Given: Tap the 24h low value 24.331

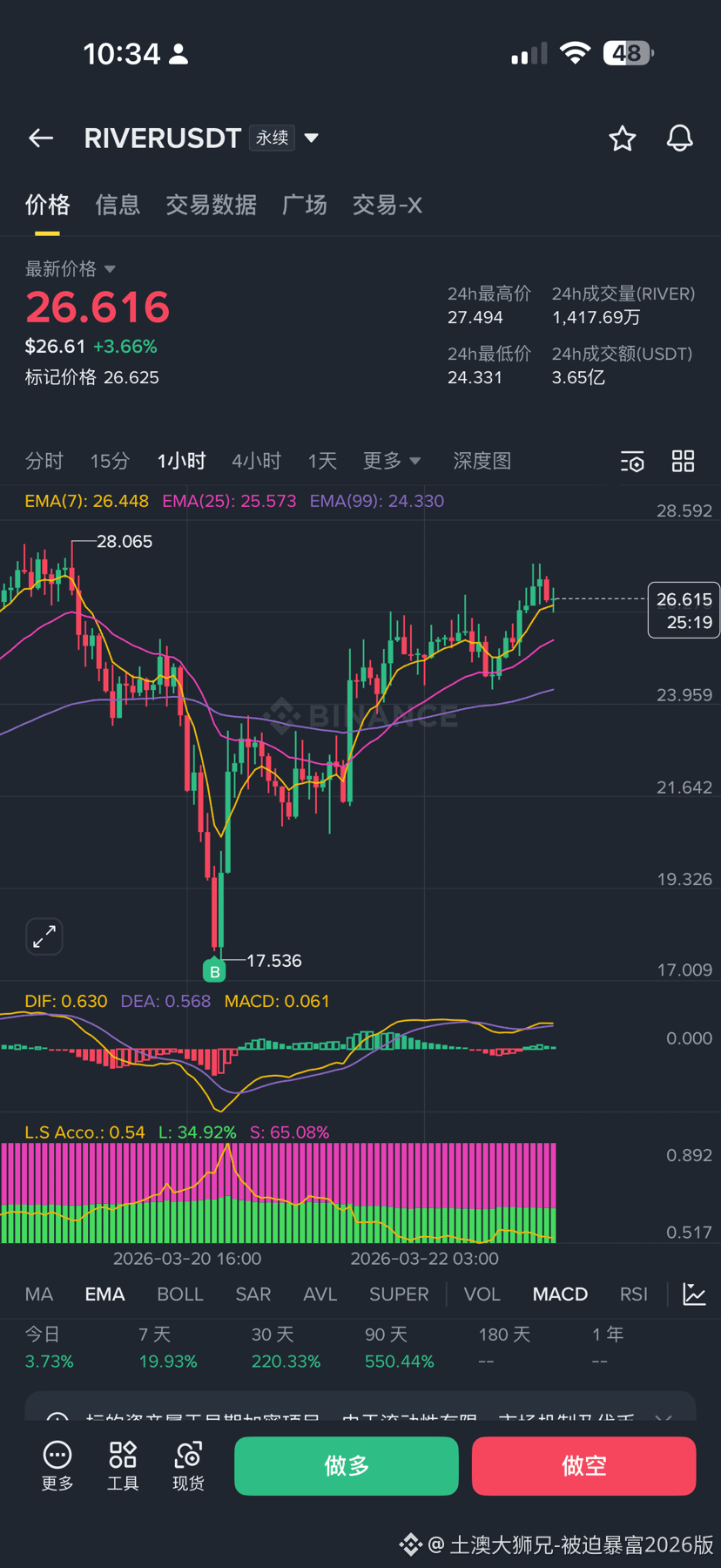Looking at the screenshot, I should point(475,377).
